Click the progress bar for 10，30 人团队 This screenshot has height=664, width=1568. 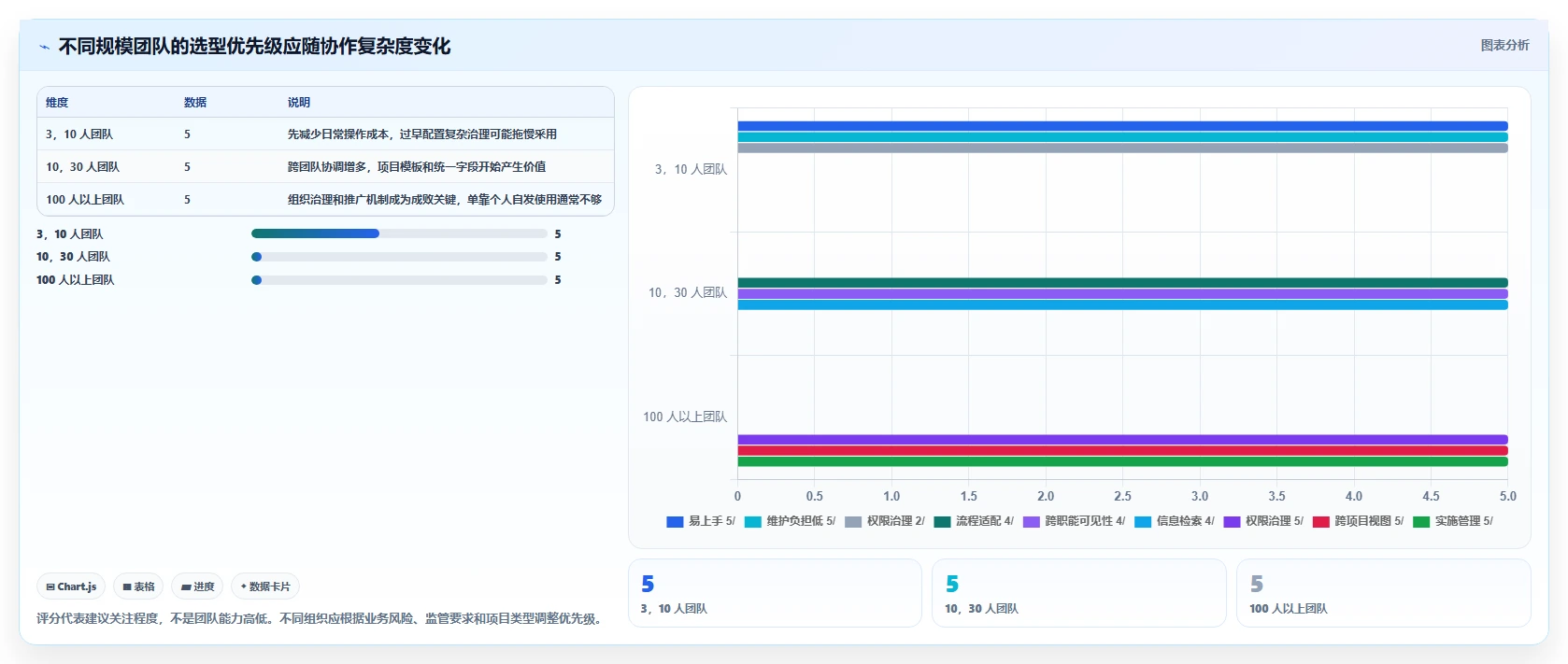(x=399, y=257)
